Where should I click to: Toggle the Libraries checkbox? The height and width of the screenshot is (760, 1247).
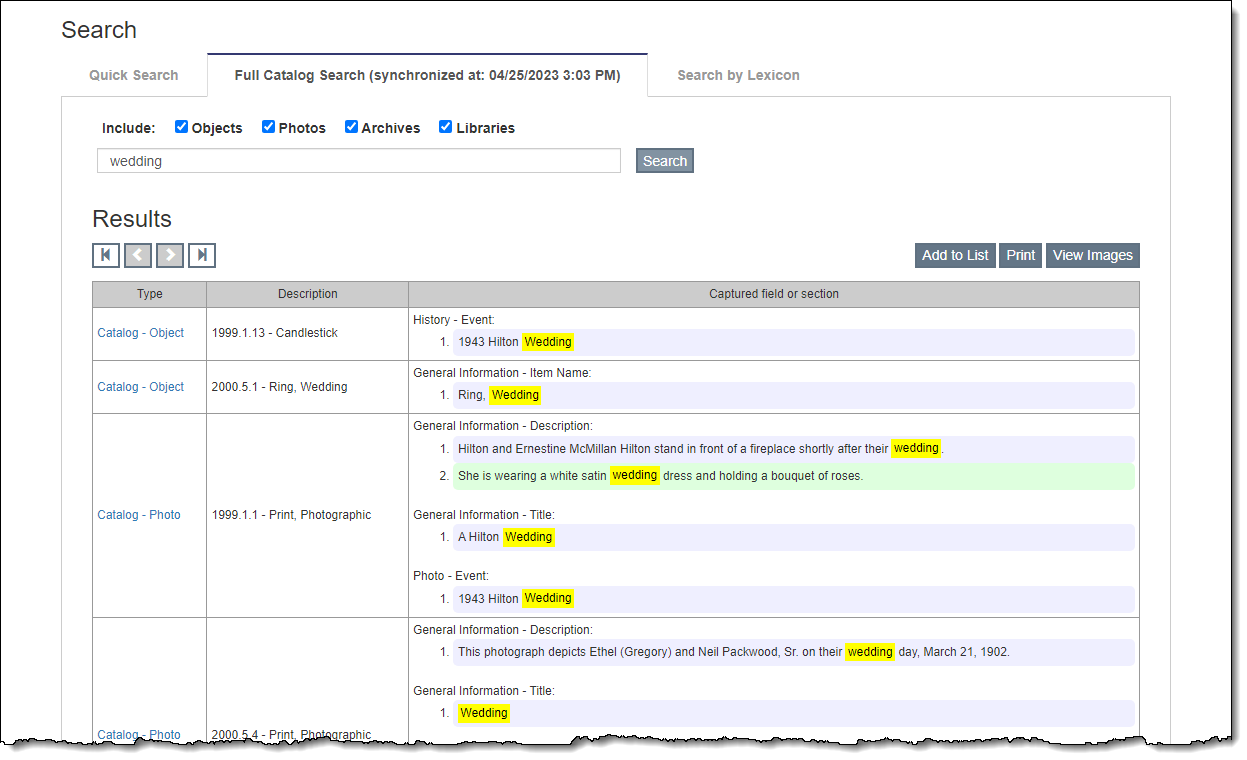tap(446, 127)
